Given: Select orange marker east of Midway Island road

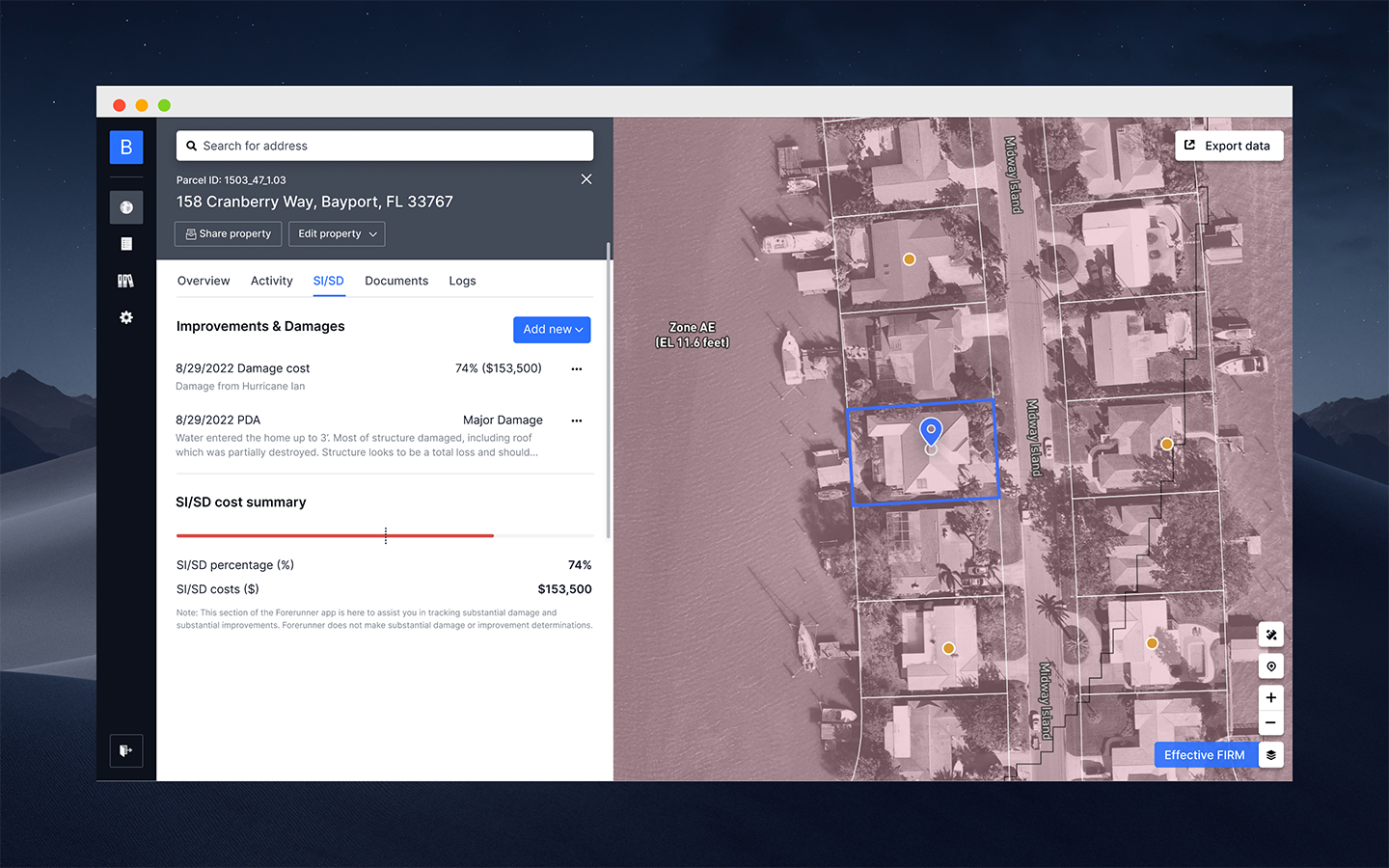Looking at the screenshot, I should 1167,445.
